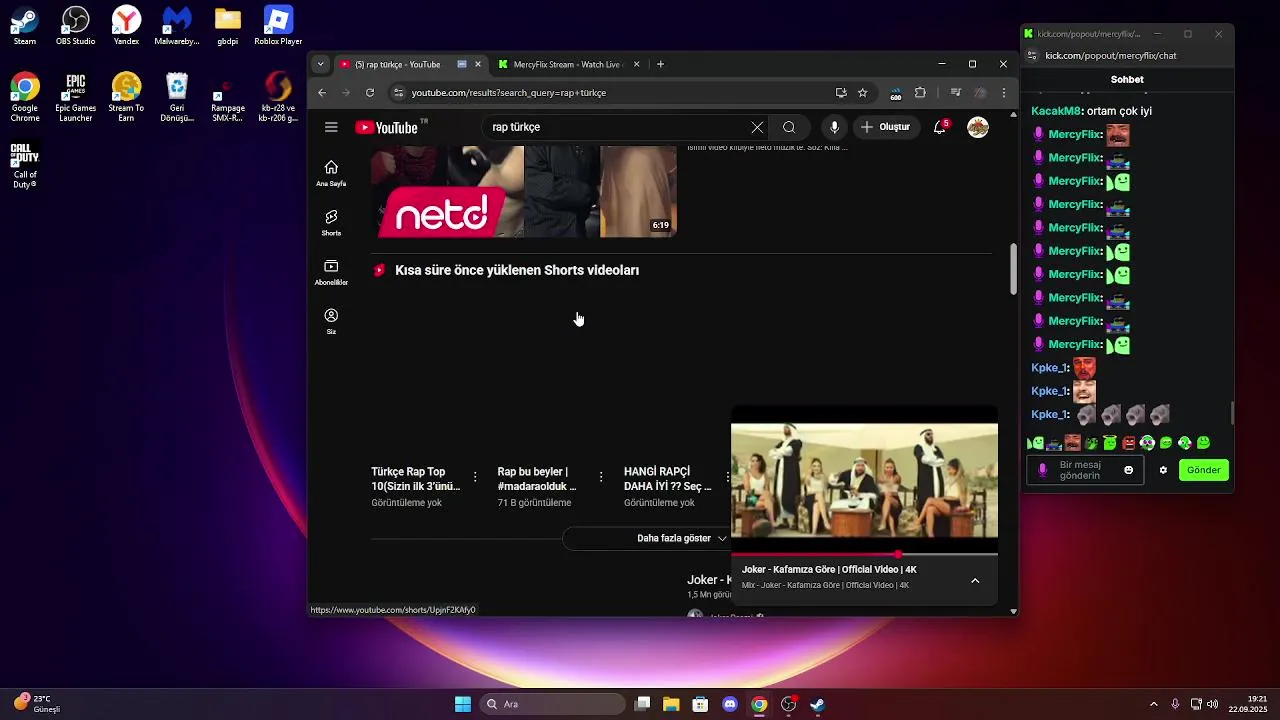Open the Chrome three-dot menu

click(1003, 92)
